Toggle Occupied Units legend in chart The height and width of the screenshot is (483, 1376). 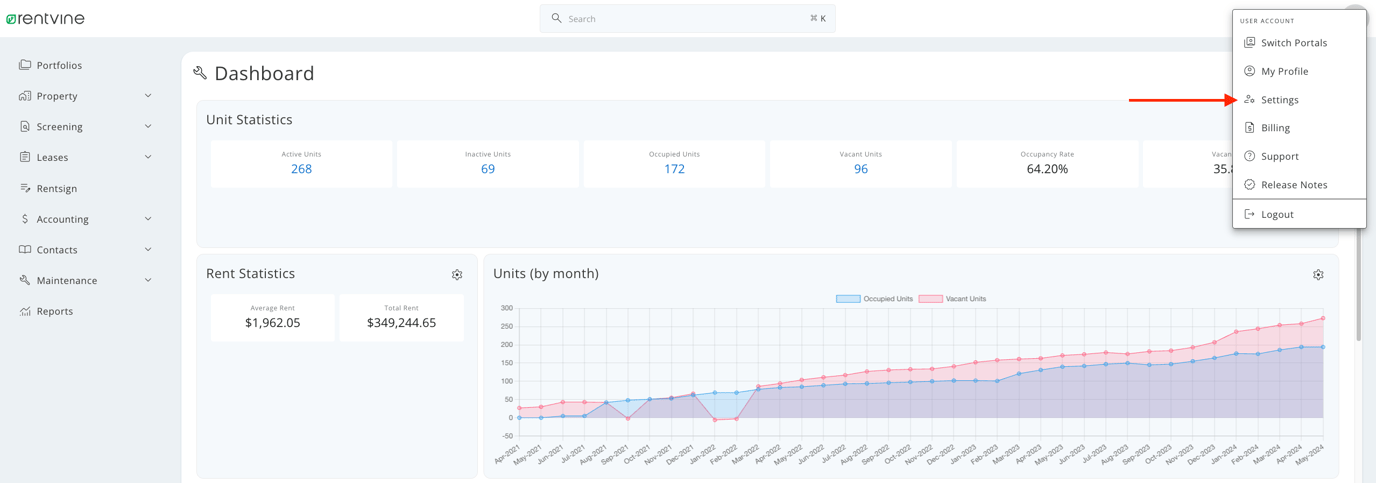tap(875, 299)
